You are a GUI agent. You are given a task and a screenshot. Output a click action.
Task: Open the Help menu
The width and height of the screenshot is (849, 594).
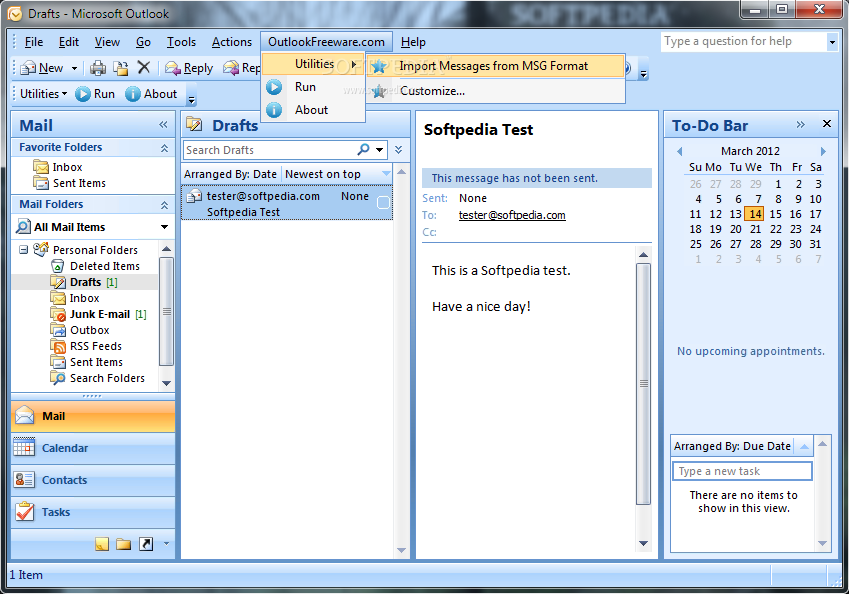413,42
